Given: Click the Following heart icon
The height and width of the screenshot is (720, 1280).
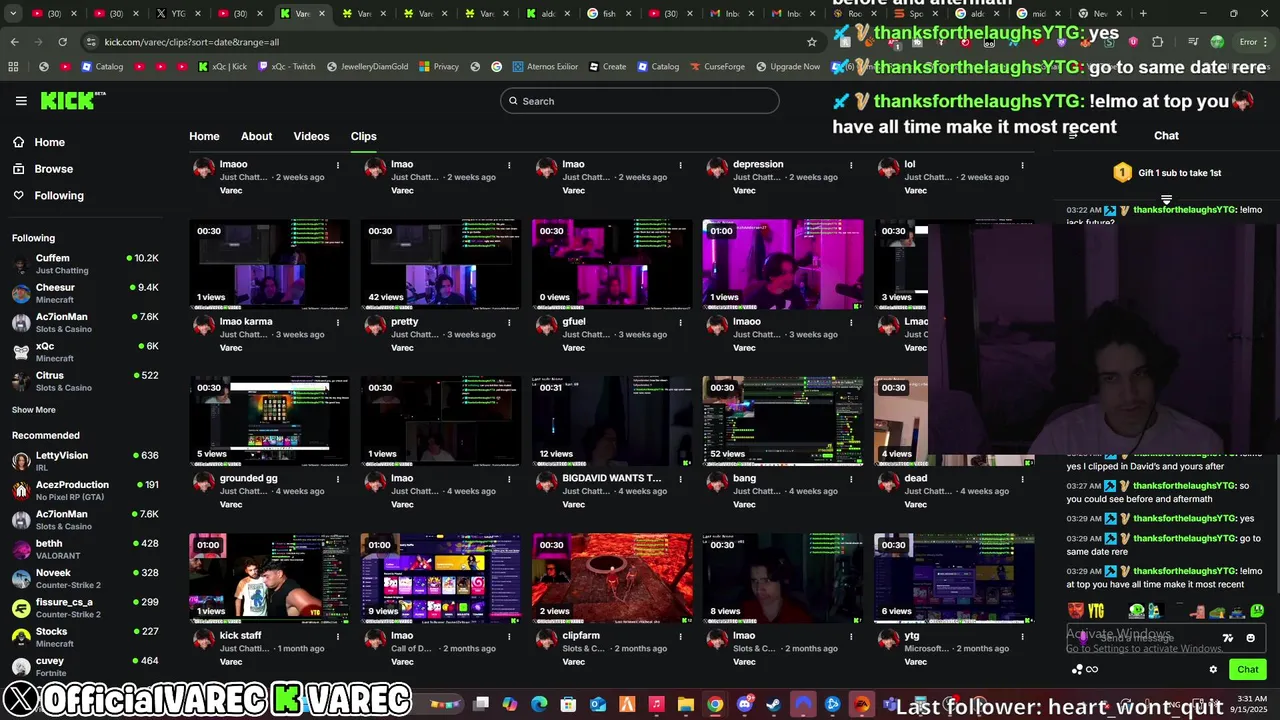Looking at the screenshot, I should coord(19,195).
